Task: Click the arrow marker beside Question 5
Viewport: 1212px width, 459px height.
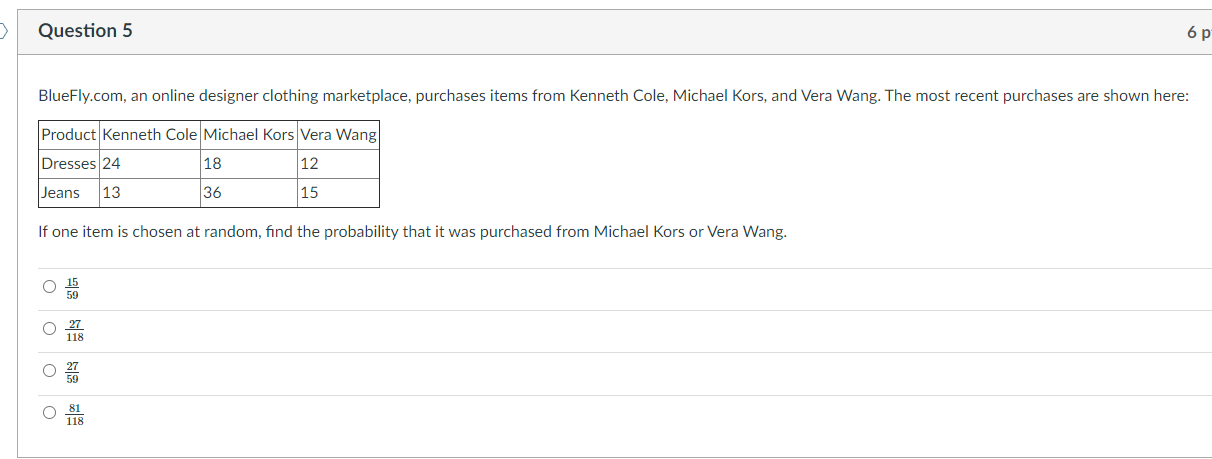Action: (4, 31)
